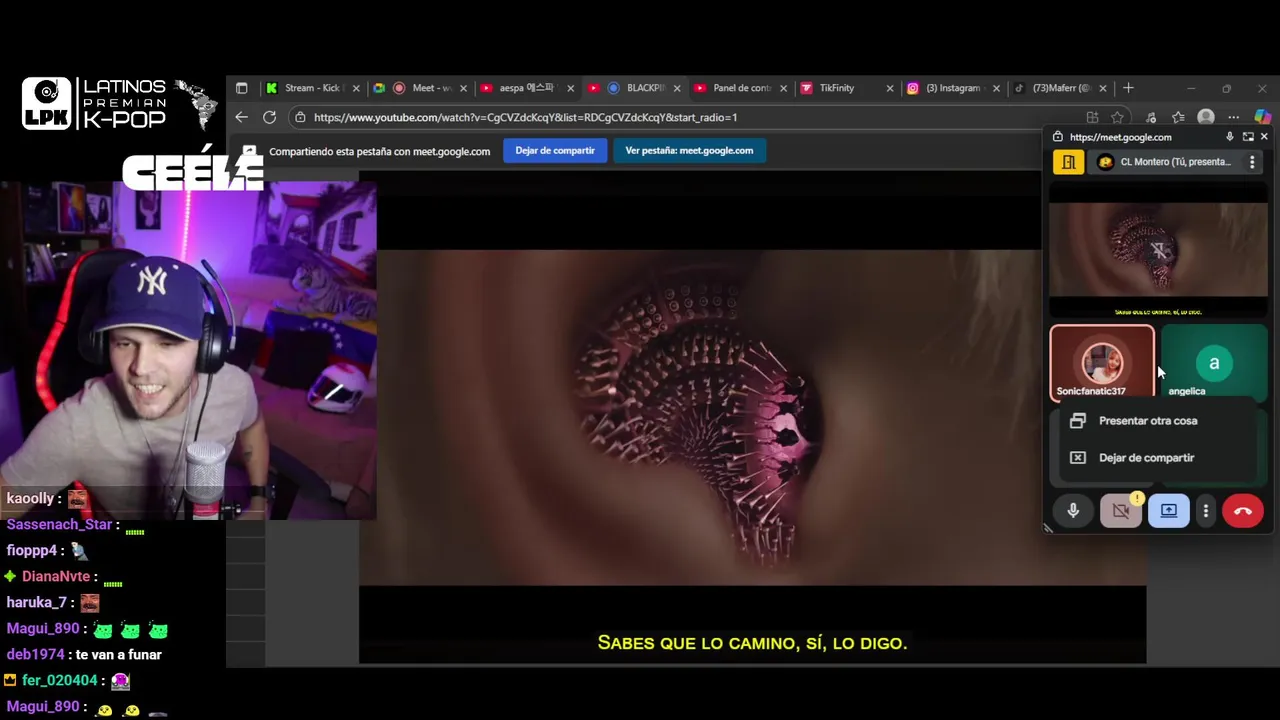Toggle the Meet microphone button
The image size is (1280, 720).
(1073, 511)
